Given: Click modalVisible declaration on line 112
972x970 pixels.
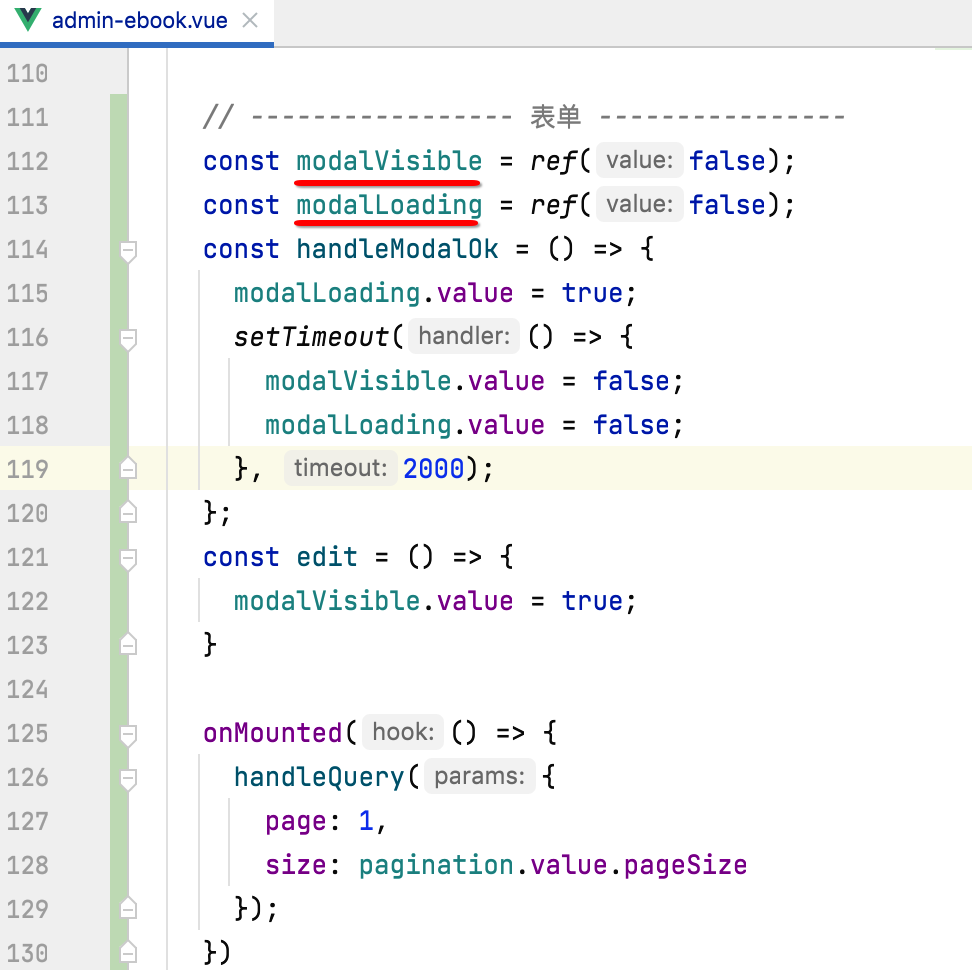Looking at the screenshot, I should coord(389,161).
